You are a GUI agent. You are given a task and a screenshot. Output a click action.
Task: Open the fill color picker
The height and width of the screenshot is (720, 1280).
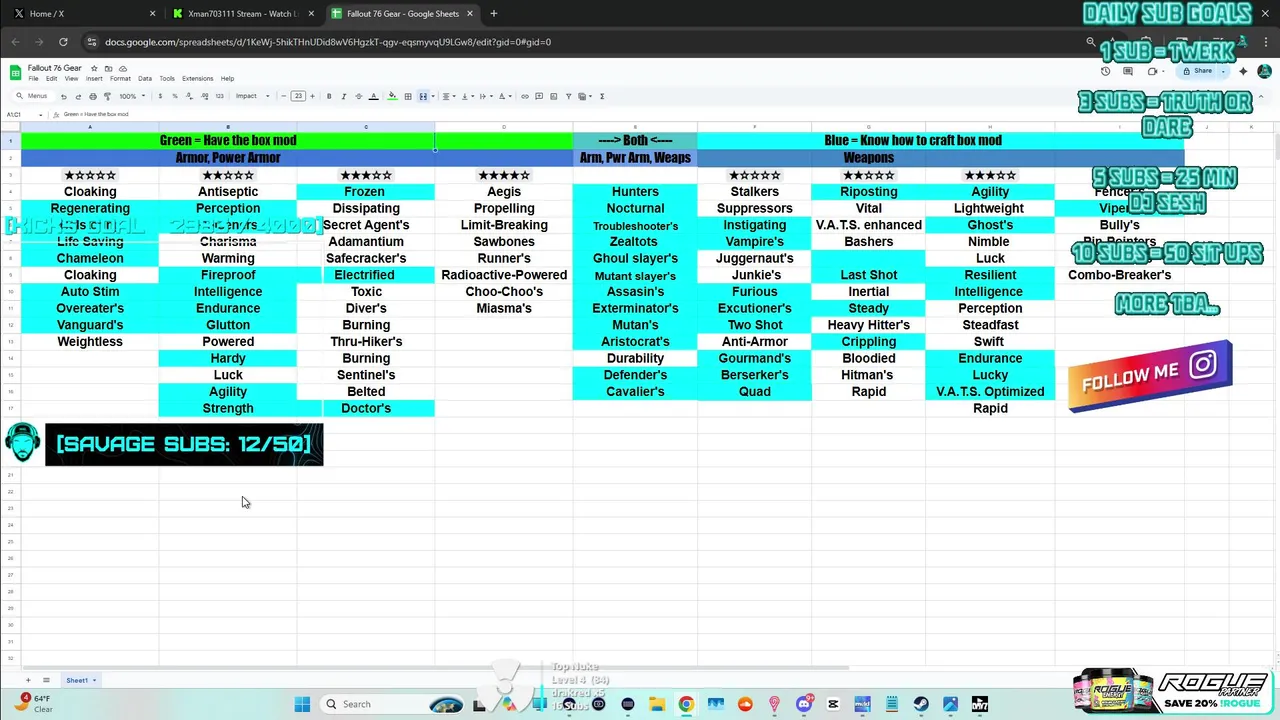pos(392,96)
